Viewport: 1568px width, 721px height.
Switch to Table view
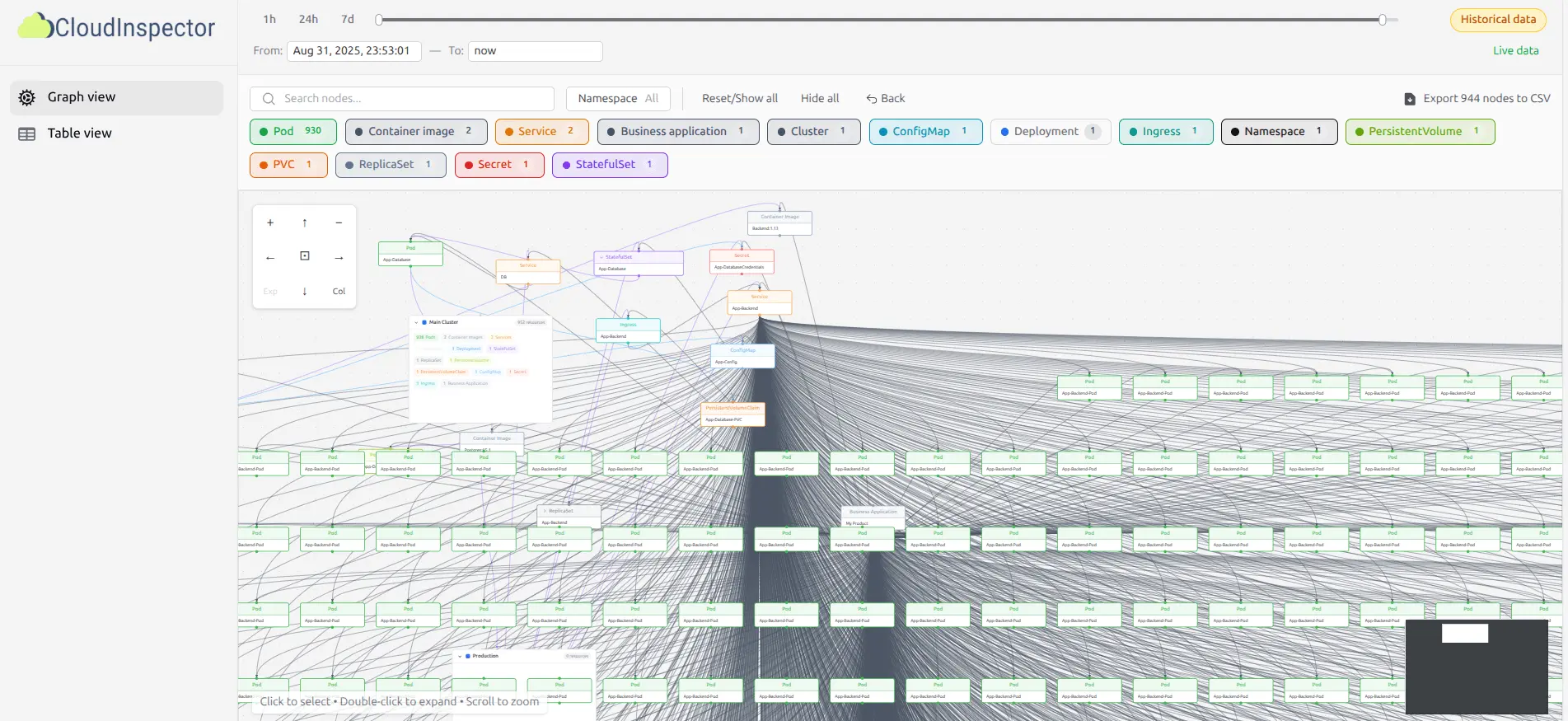coord(117,133)
